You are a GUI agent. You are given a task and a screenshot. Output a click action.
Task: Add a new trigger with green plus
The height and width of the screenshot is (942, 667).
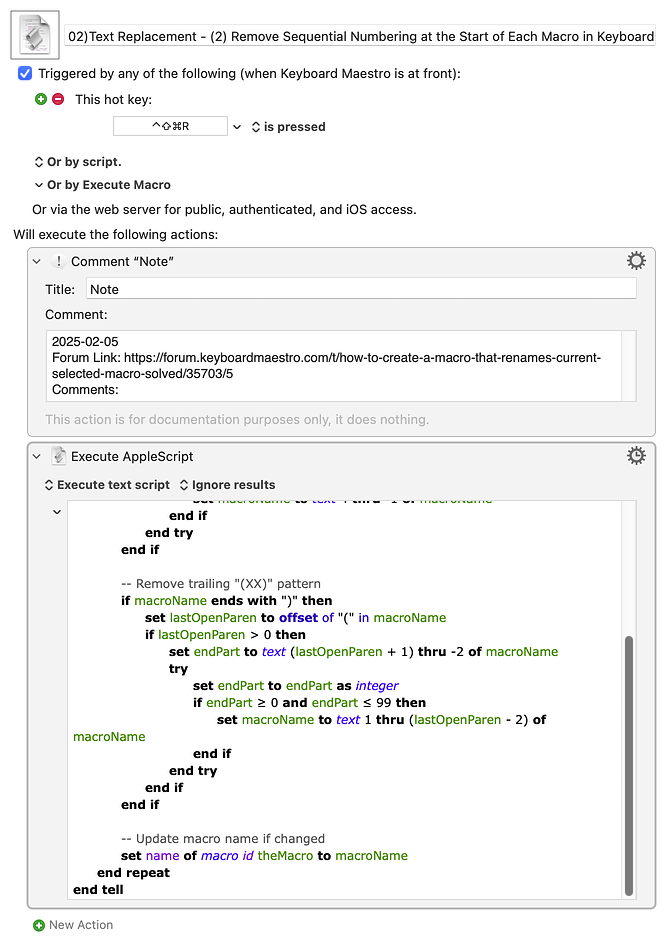[41, 99]
